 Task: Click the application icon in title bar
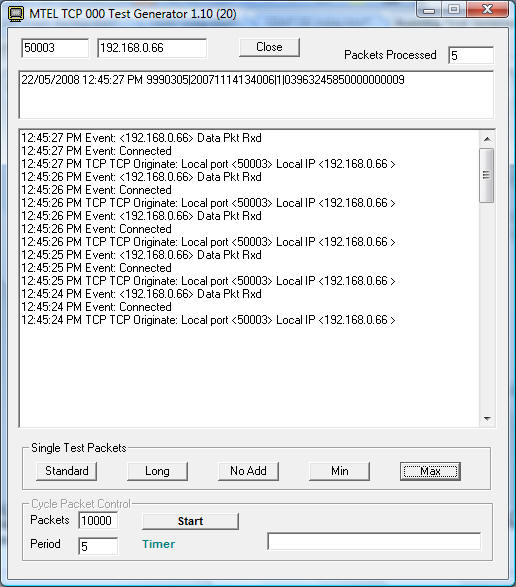[x=16, y=14]
